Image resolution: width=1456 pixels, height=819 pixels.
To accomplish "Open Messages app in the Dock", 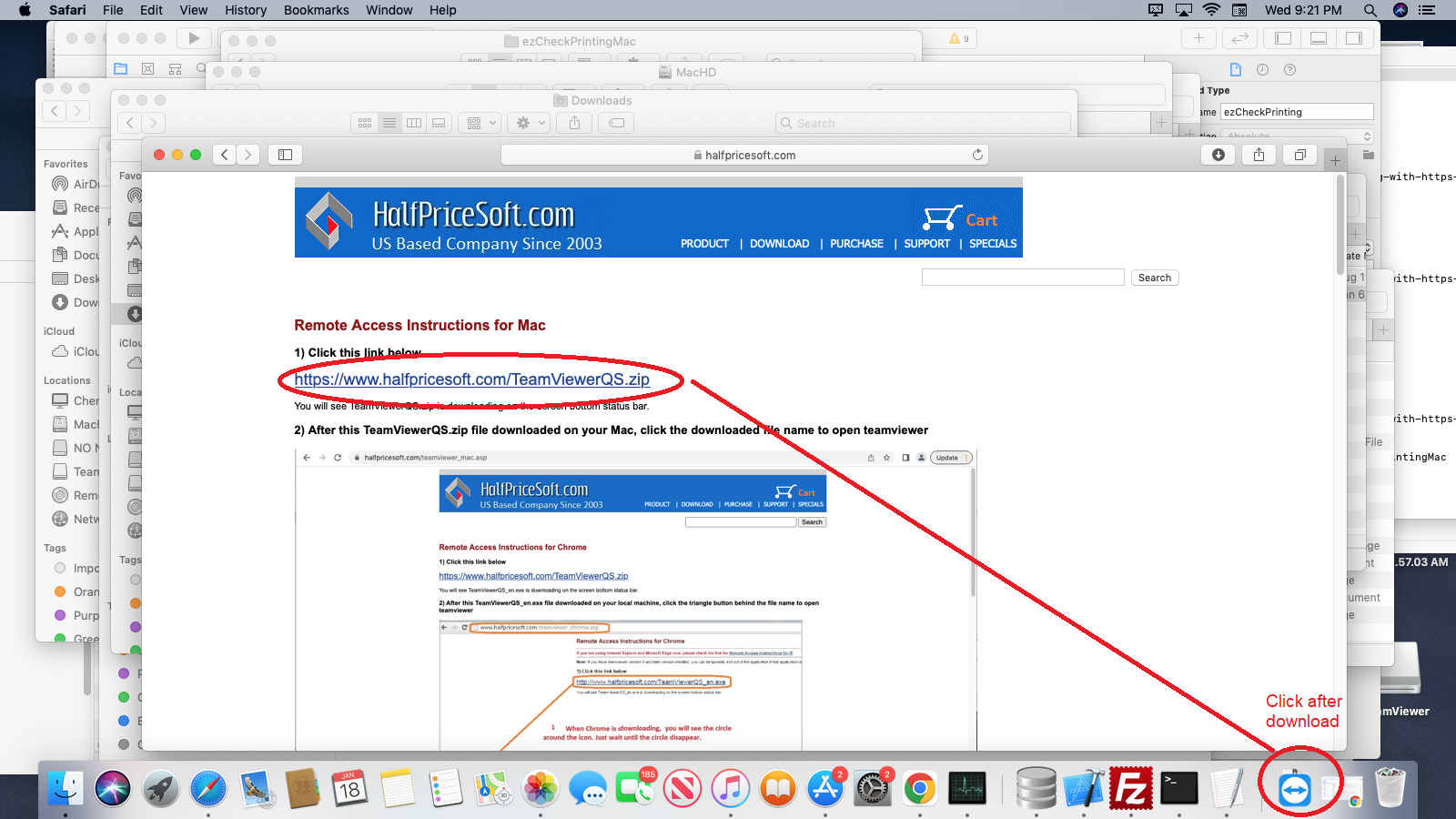I will click(x=588, y=789).
